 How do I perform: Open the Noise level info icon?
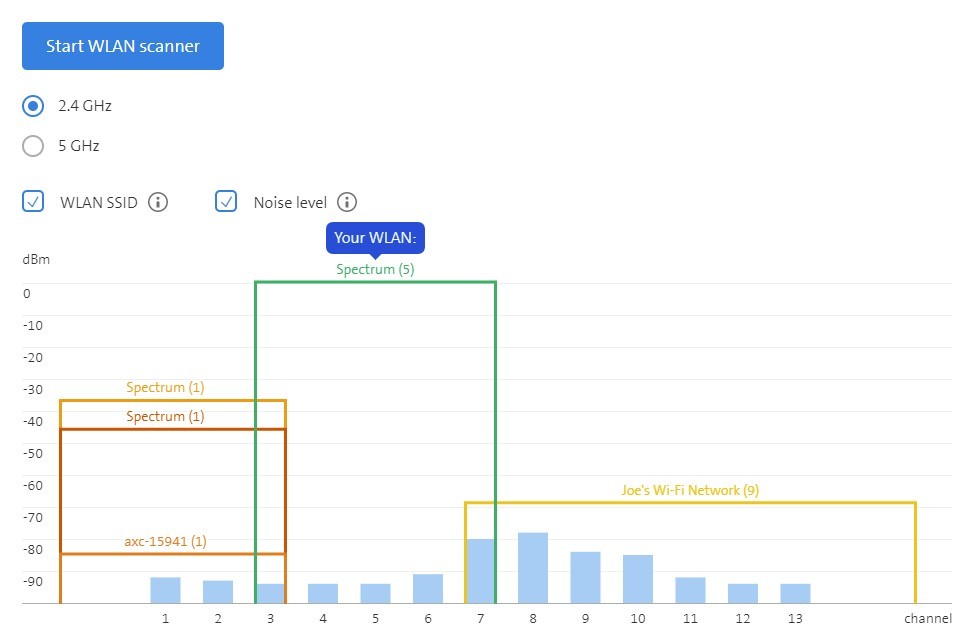point(347,202)
